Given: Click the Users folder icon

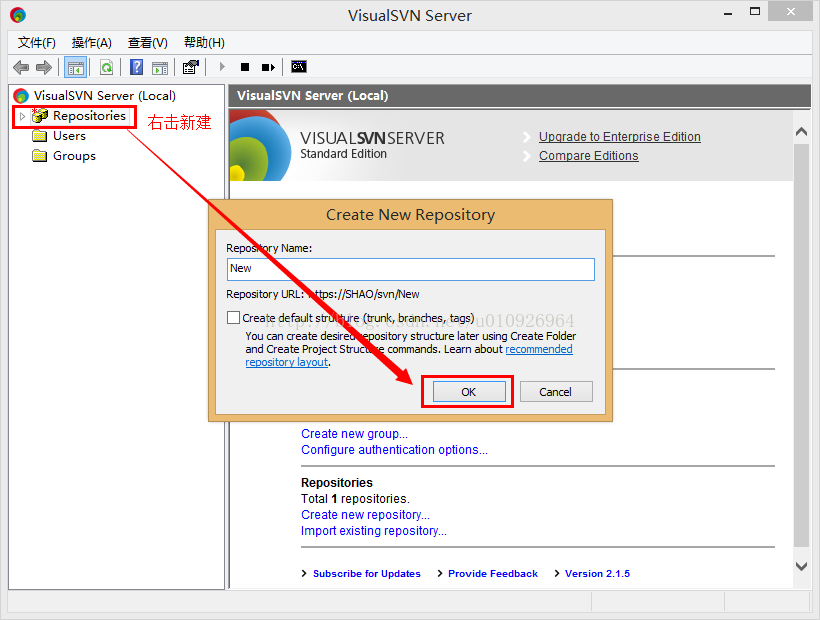Looking at the screenshot, I should [40, 136].
